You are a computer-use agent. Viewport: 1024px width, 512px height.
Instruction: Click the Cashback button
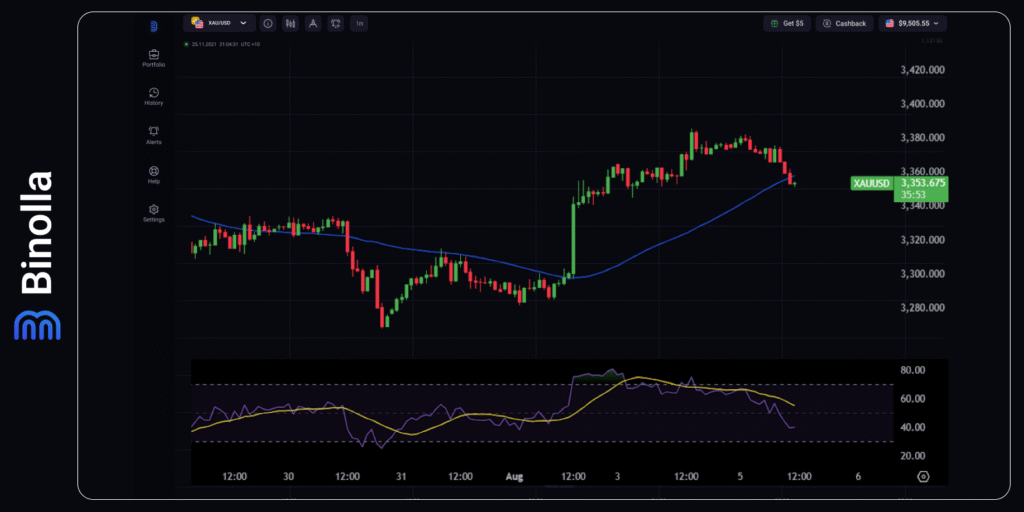click(844, 23)
